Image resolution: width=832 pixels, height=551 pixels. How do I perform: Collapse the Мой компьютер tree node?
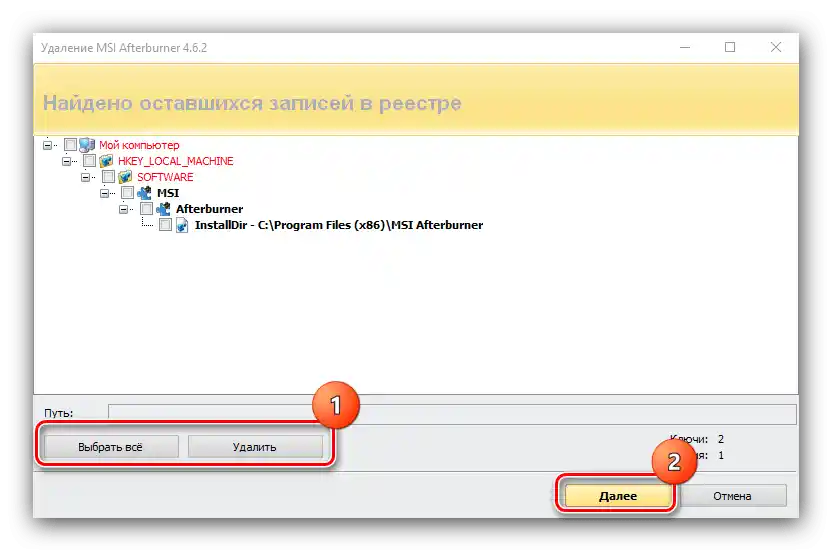click(48, 145)
